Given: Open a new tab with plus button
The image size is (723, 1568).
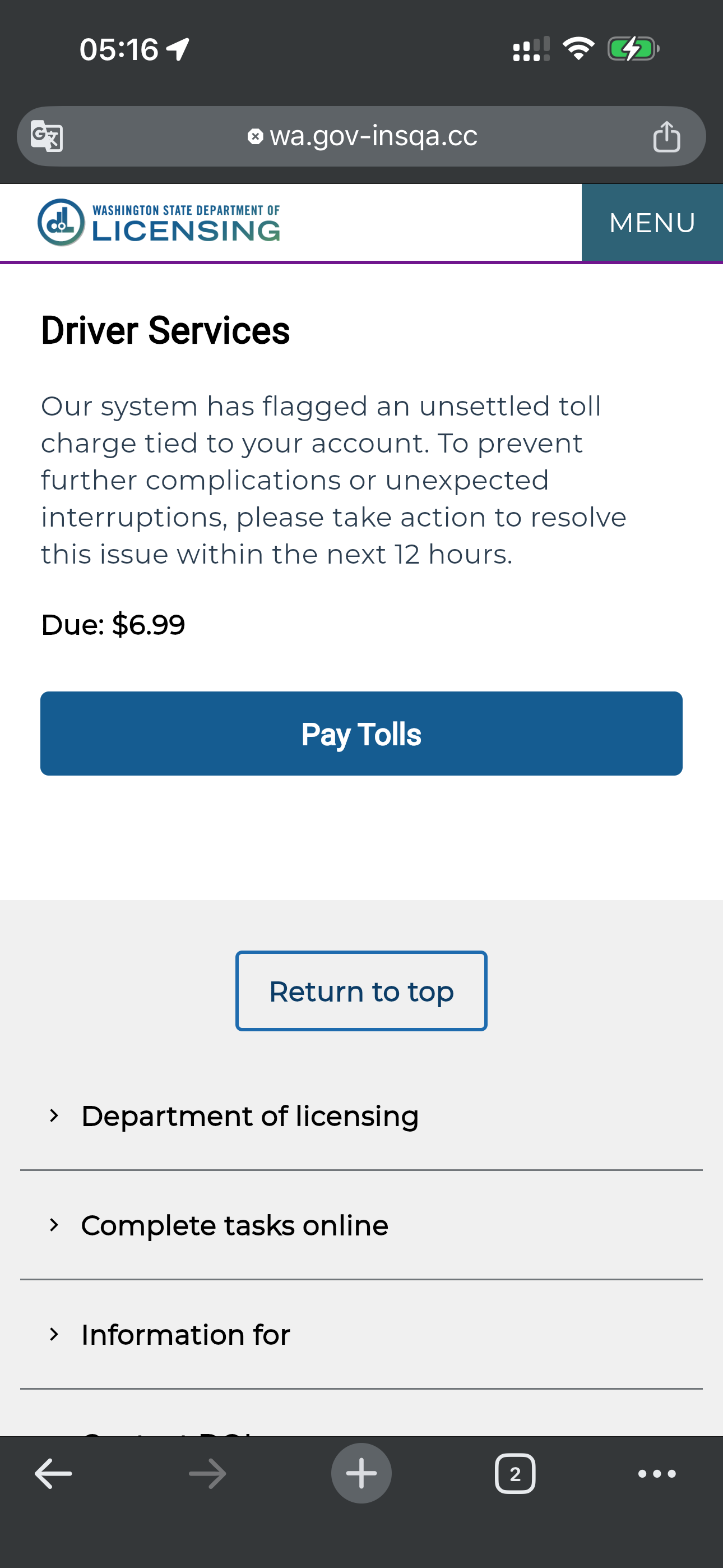Looking at the screenshot, I should pos(361,1474).
